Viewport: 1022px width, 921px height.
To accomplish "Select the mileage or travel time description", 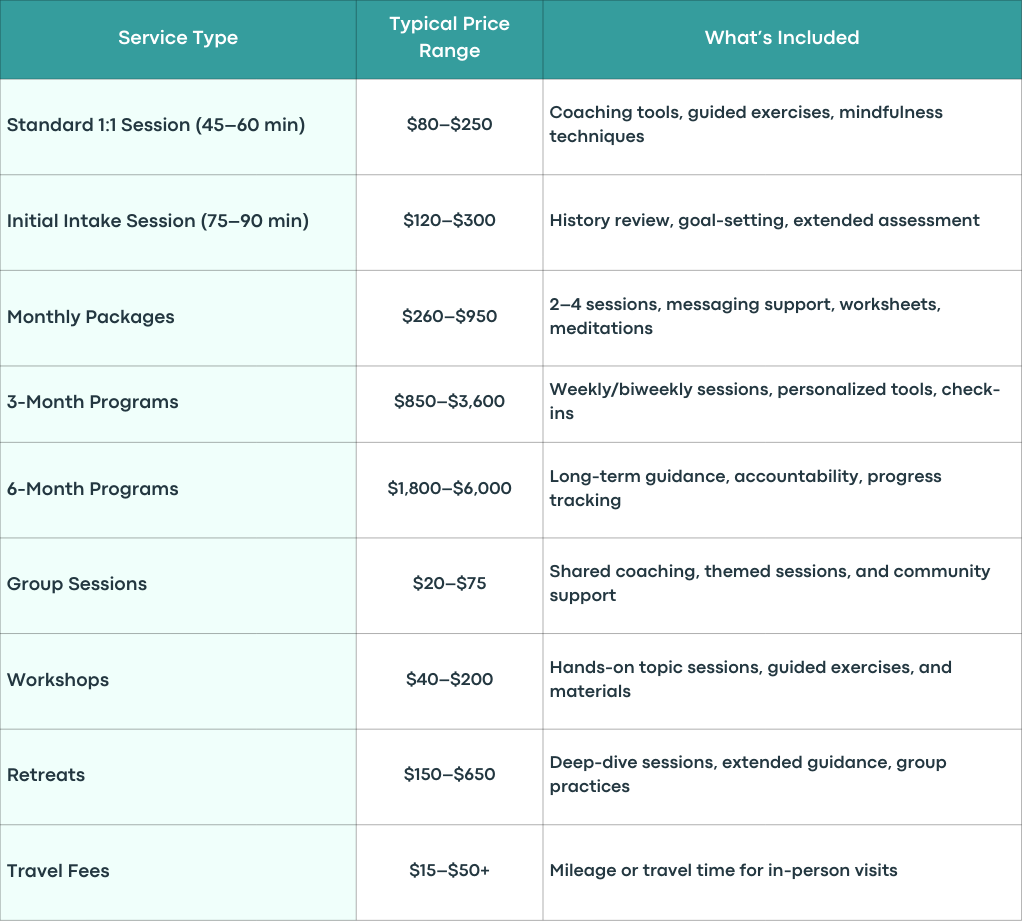I will [723, 870].
